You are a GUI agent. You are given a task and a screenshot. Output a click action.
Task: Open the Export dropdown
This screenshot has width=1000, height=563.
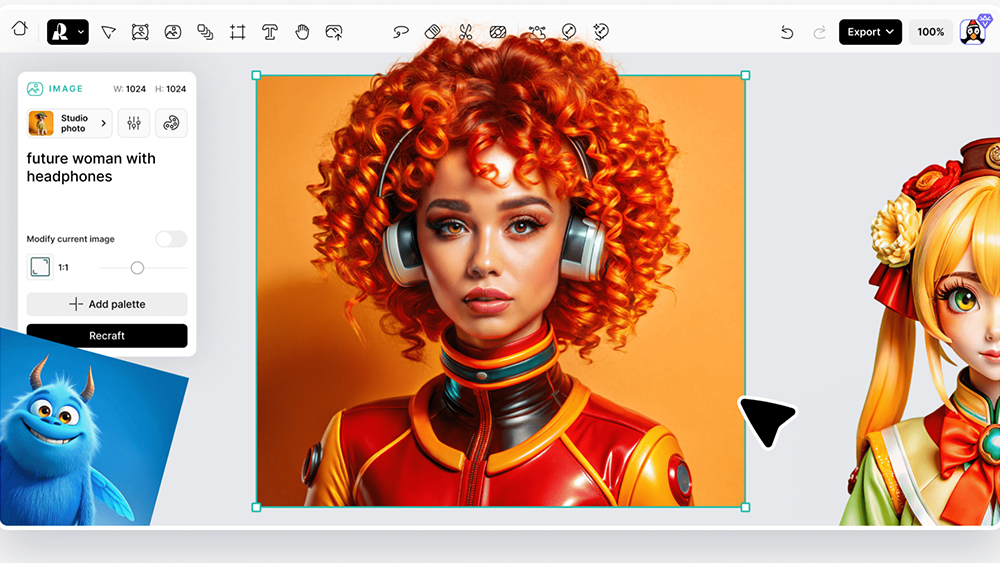(x=870, y=32)
